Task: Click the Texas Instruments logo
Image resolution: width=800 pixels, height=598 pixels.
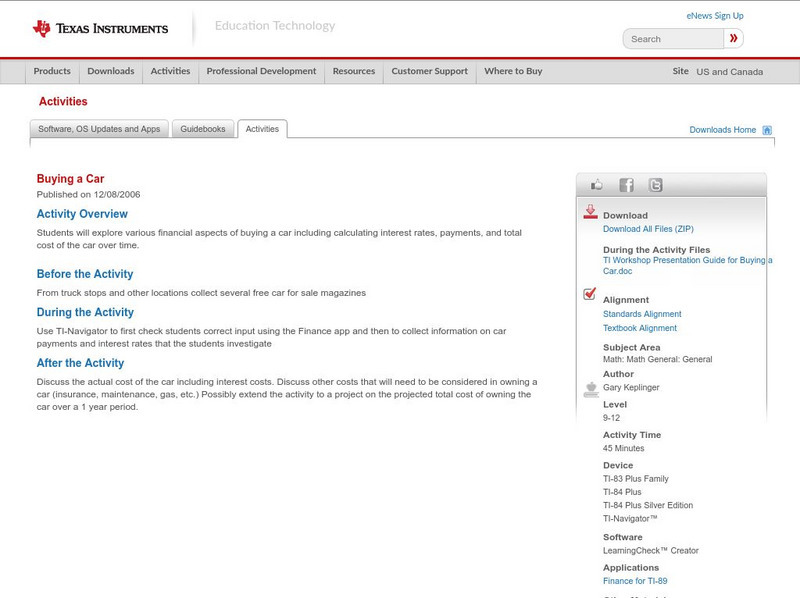Action: pyautogui.click(x=100, y=29)
